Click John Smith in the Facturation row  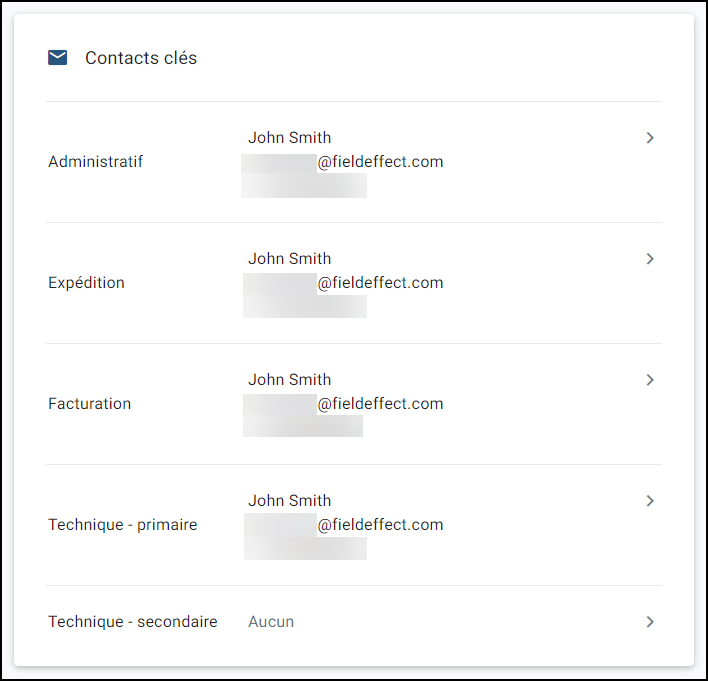(289, 380)
